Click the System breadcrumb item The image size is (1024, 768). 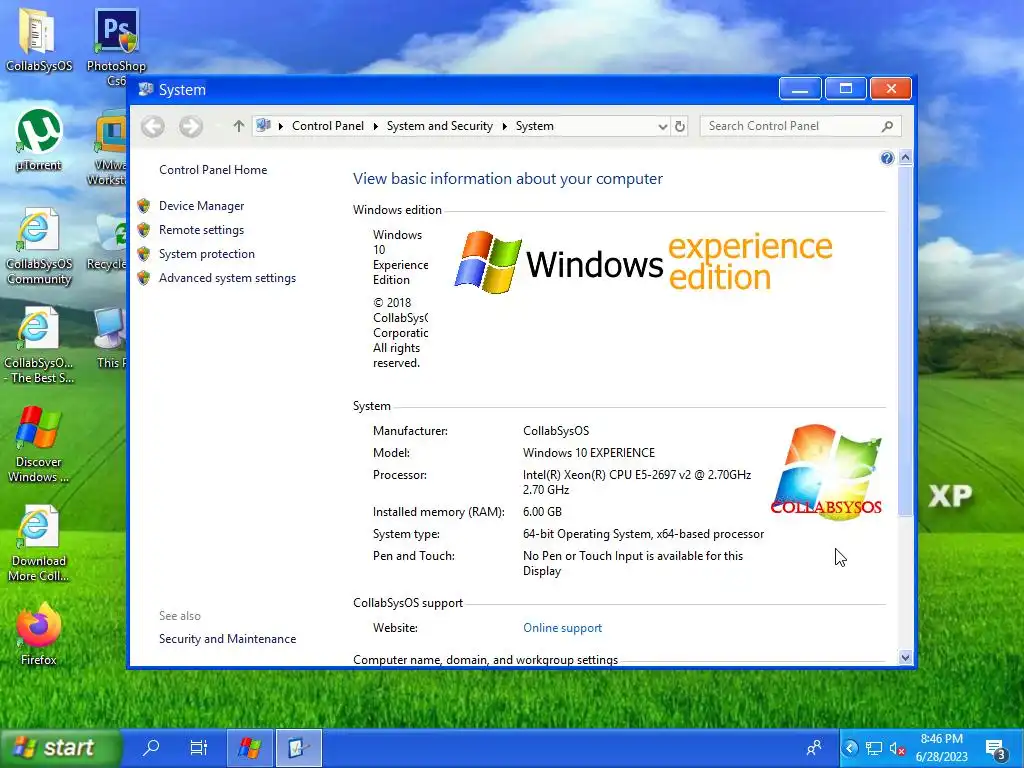coord(535,126)
